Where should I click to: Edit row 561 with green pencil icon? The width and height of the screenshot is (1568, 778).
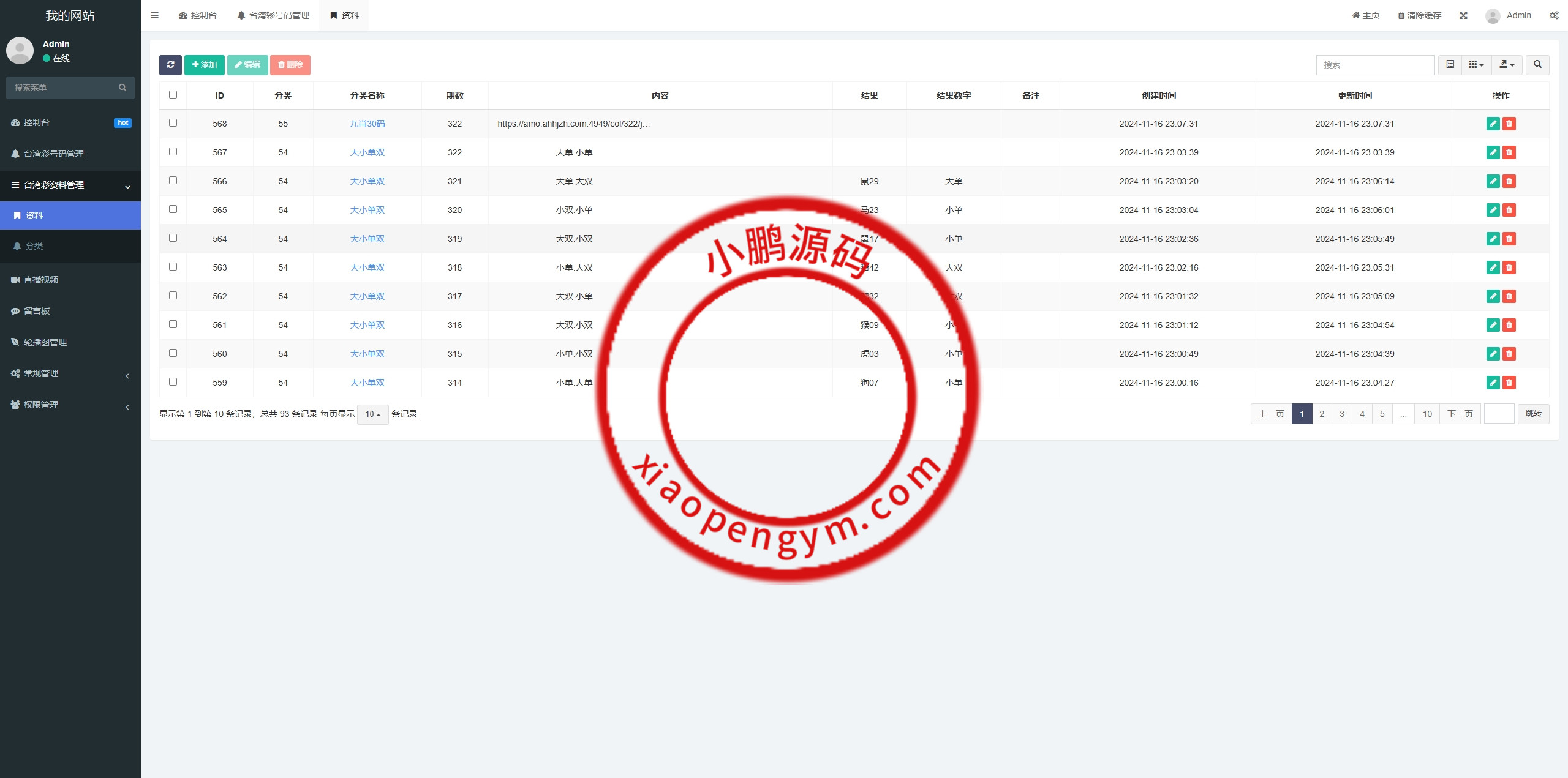[1493, 325]
